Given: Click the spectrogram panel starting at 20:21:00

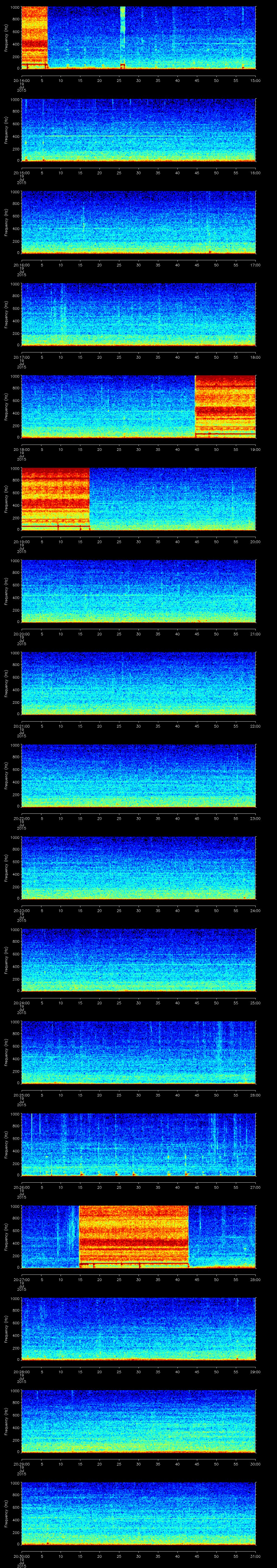Looking at the screenshot, I should click(138, 683).
